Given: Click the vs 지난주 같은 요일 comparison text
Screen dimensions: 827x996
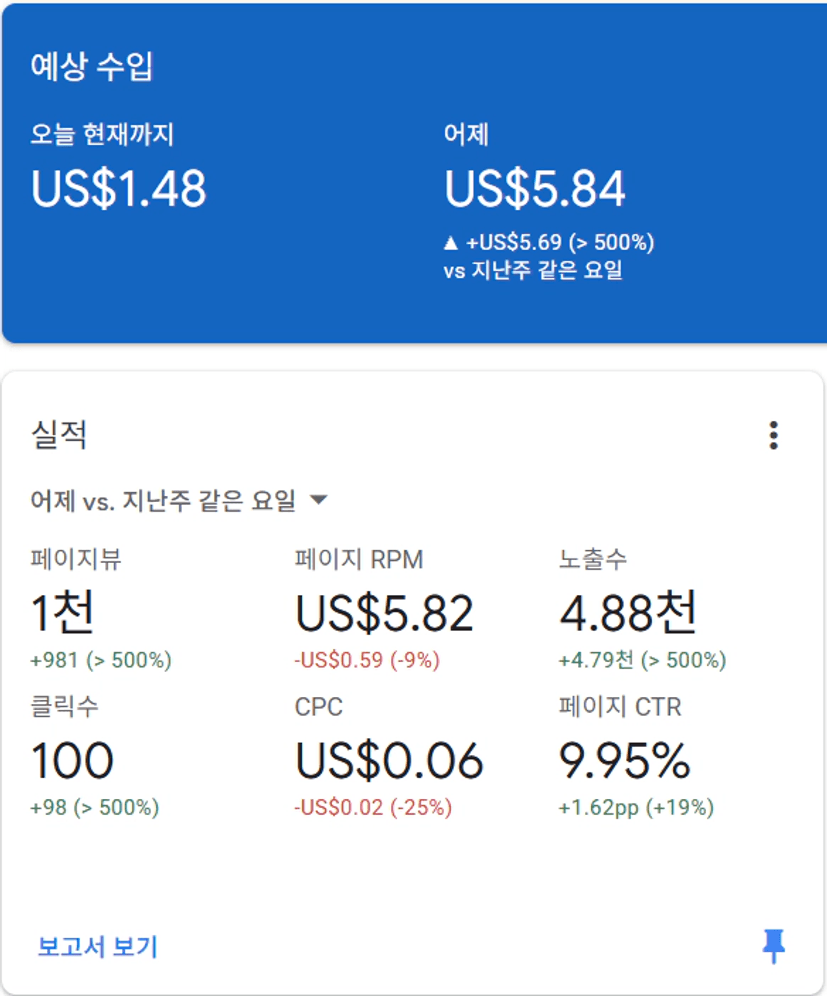Looking at the screenshot, I should [x=533, y=271].
